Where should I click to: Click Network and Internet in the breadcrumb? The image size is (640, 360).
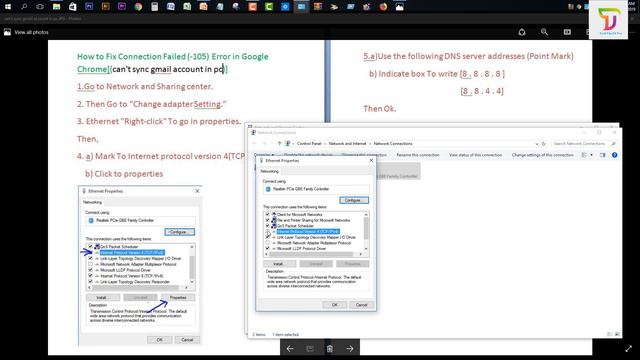(347, 144)
